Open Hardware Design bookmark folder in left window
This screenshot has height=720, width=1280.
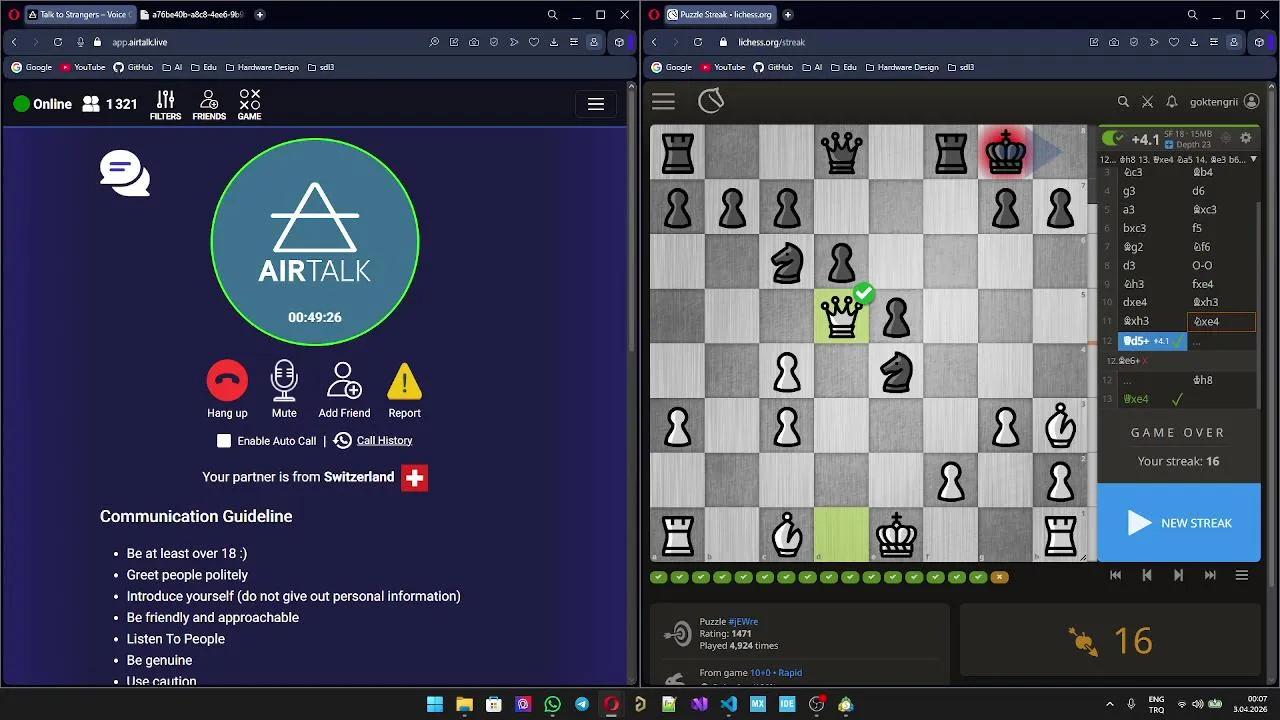(262, 67)
